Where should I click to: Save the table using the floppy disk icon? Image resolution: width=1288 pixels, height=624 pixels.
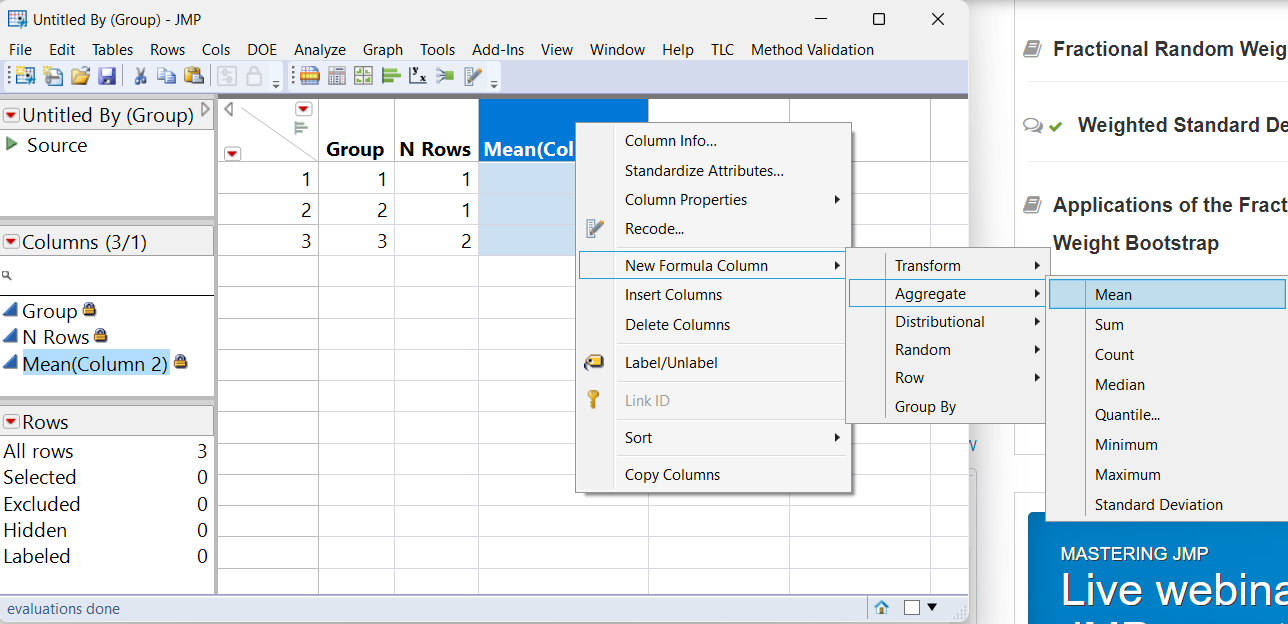[x=107, y=76]
